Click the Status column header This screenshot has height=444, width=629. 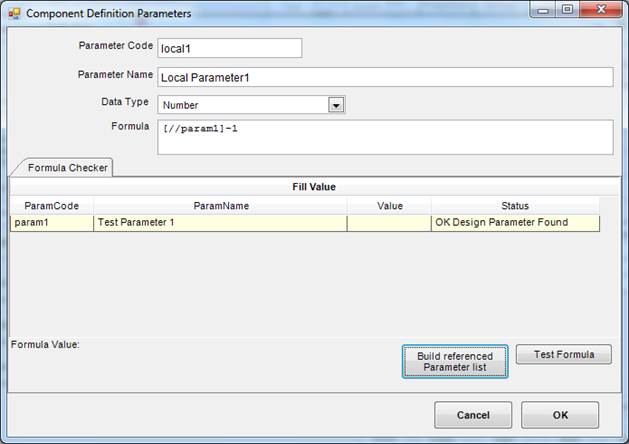point(515,205)
